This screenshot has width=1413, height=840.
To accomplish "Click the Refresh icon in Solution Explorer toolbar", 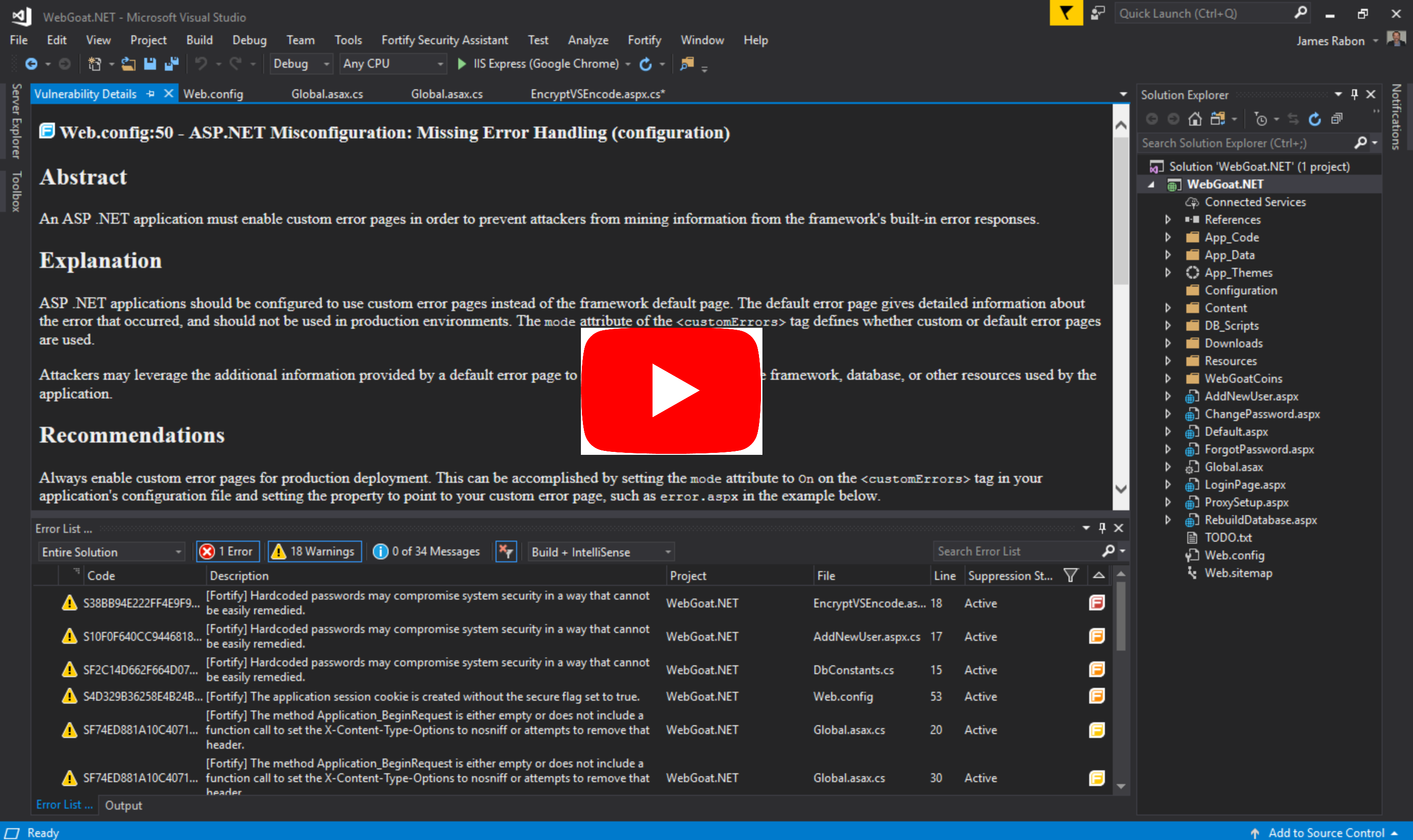I will click(1314, 119).
